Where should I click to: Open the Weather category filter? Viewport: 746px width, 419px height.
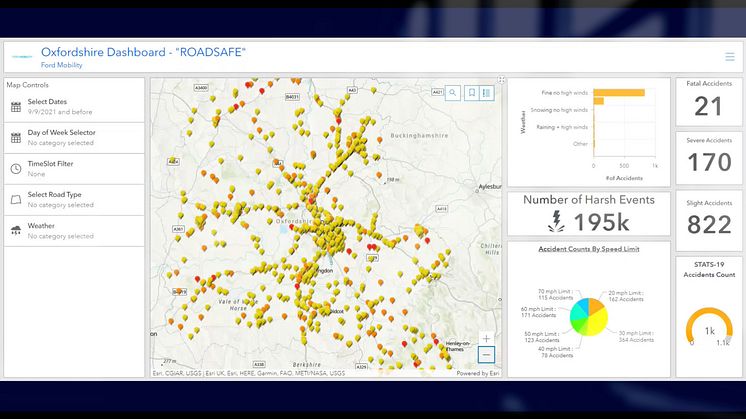coord(74,231)
